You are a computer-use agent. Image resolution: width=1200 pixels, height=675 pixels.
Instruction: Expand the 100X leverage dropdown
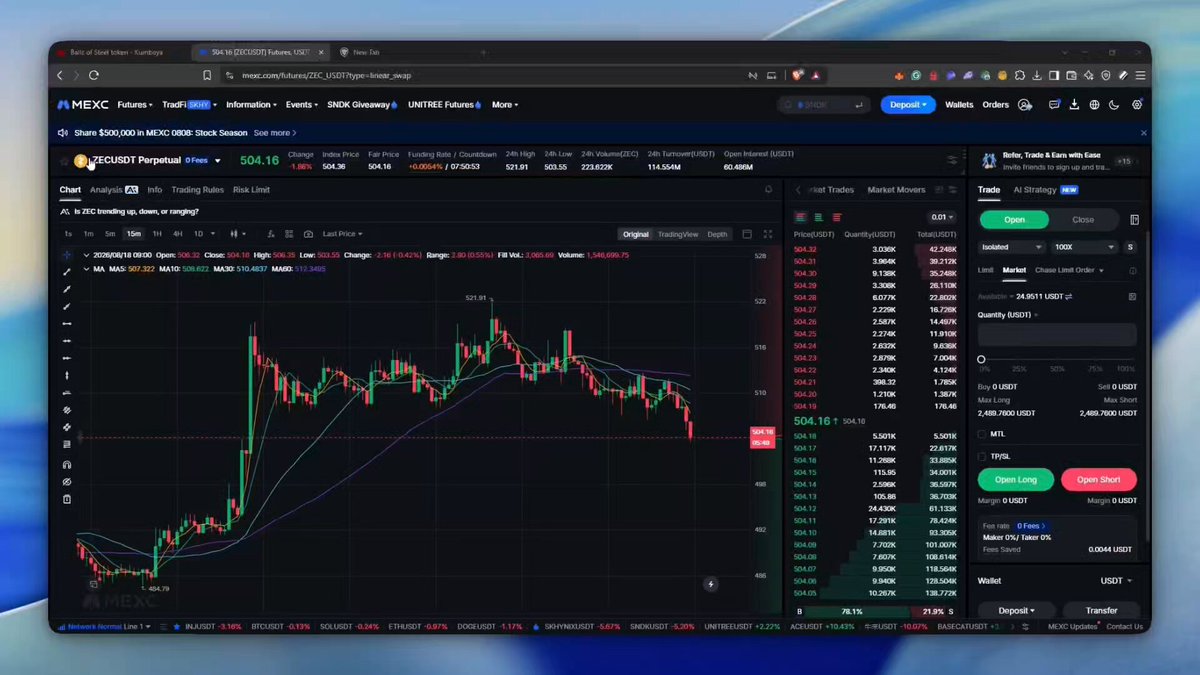click(x=1083, y=247)
